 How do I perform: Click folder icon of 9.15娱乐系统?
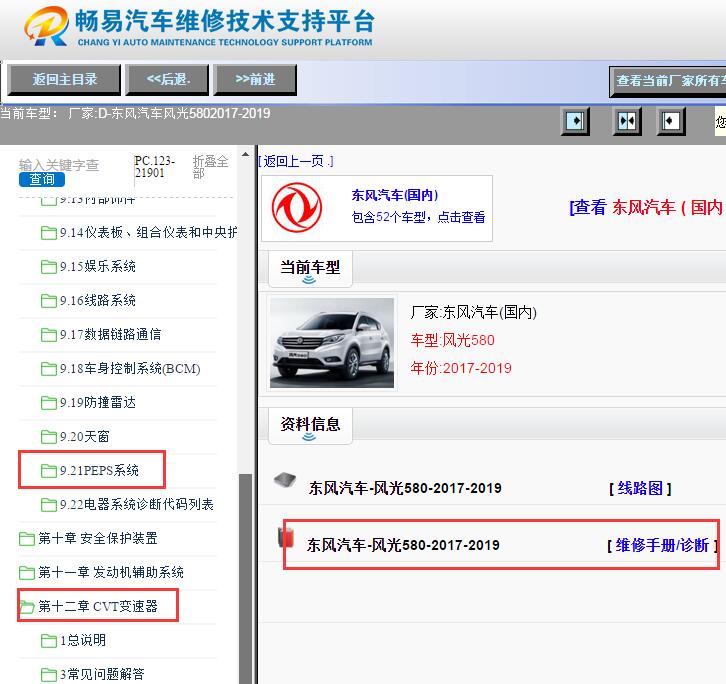49,267
